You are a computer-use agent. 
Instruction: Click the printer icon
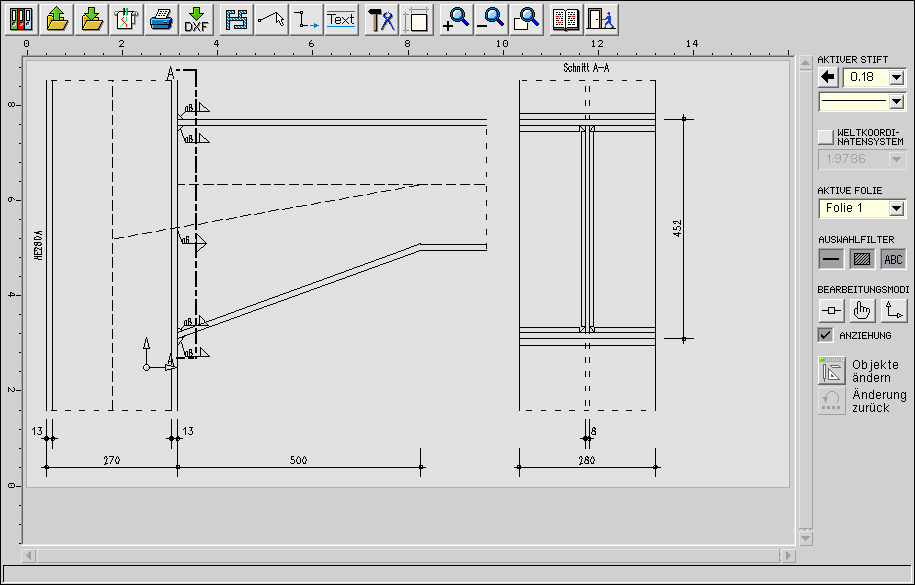click(161, 18)
